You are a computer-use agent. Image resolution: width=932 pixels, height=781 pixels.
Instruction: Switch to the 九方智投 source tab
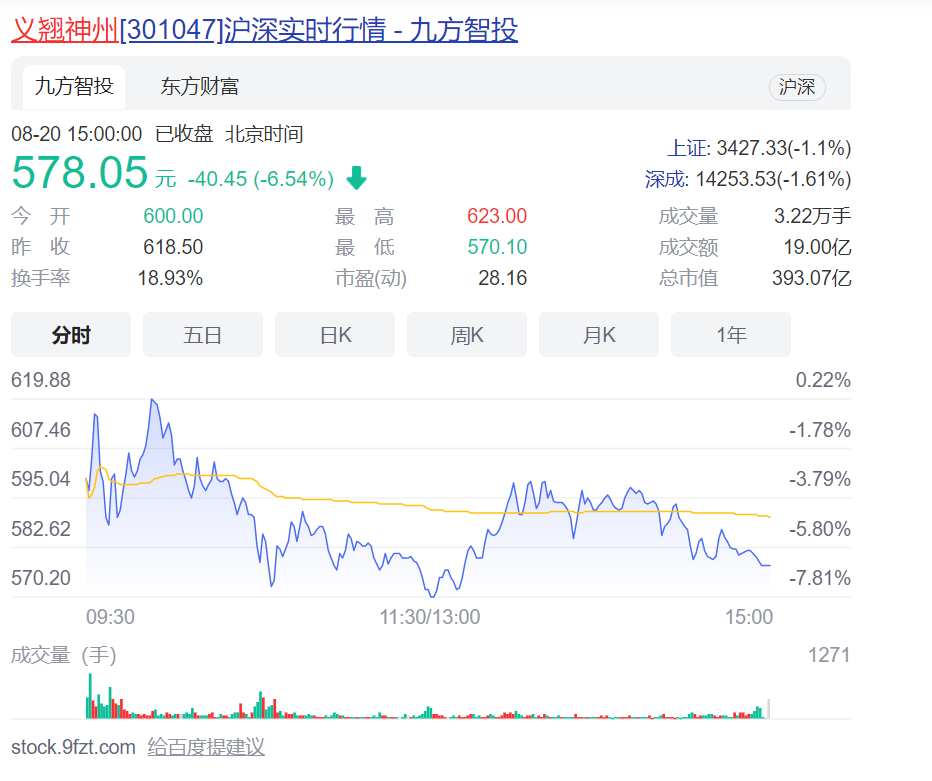[74, 87]
